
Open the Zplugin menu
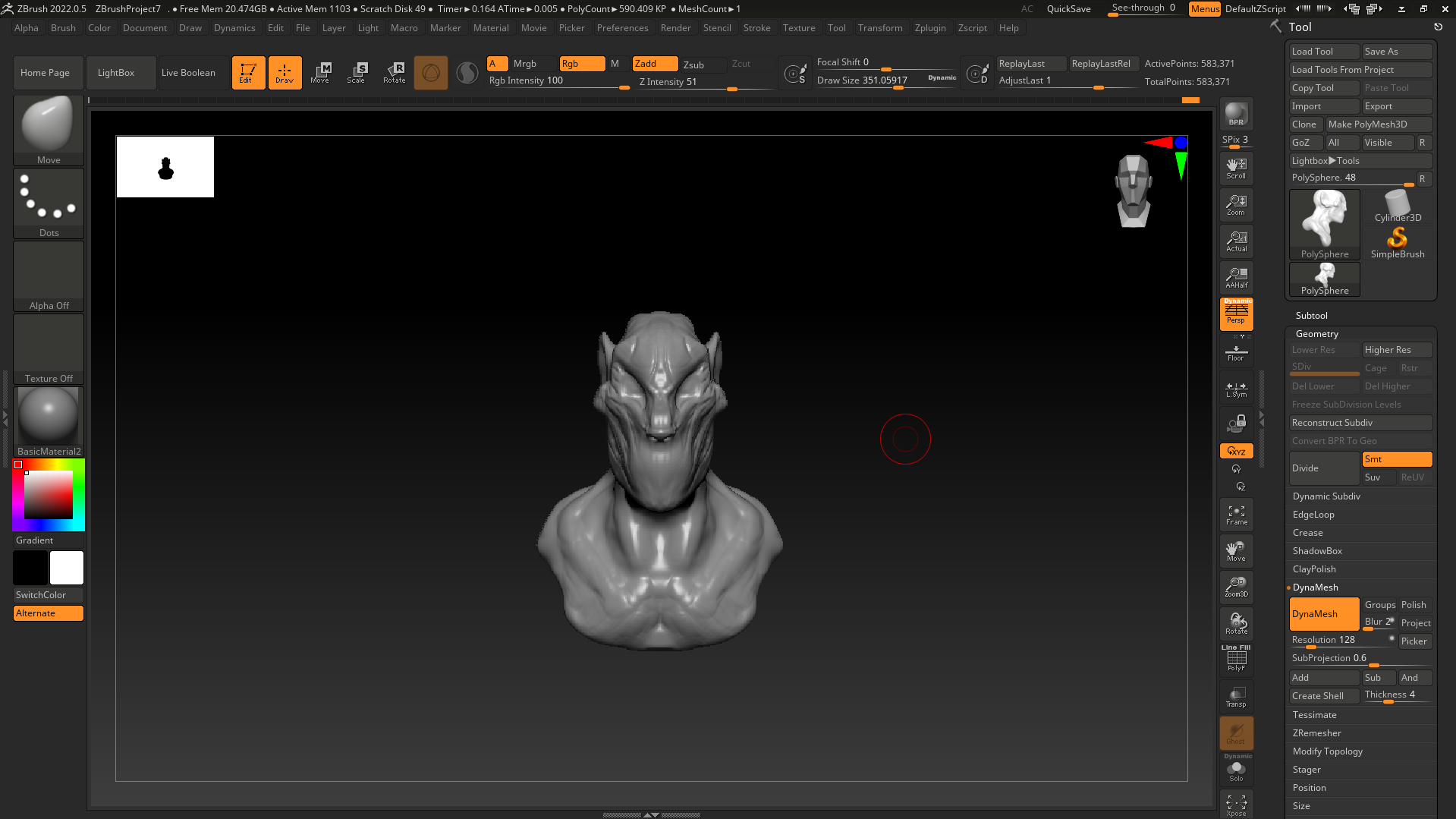pyautogui.click(x=930, y=28)
